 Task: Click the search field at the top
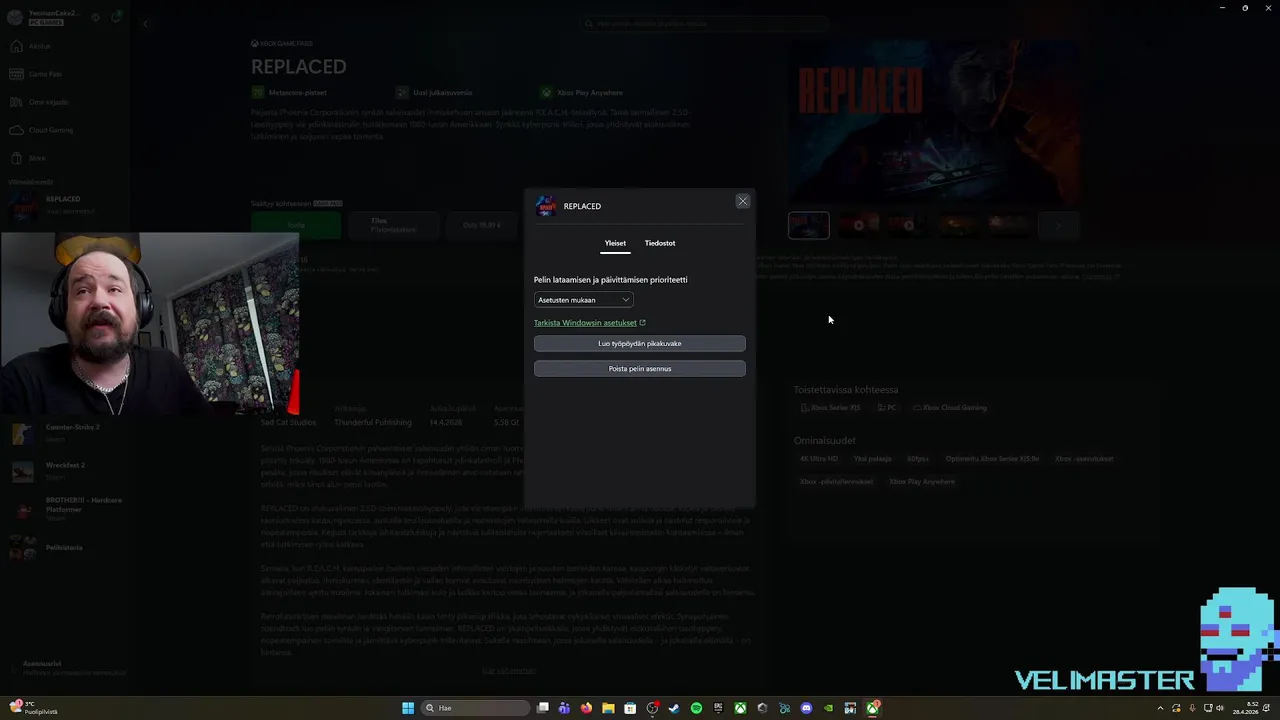click(705, 23)
